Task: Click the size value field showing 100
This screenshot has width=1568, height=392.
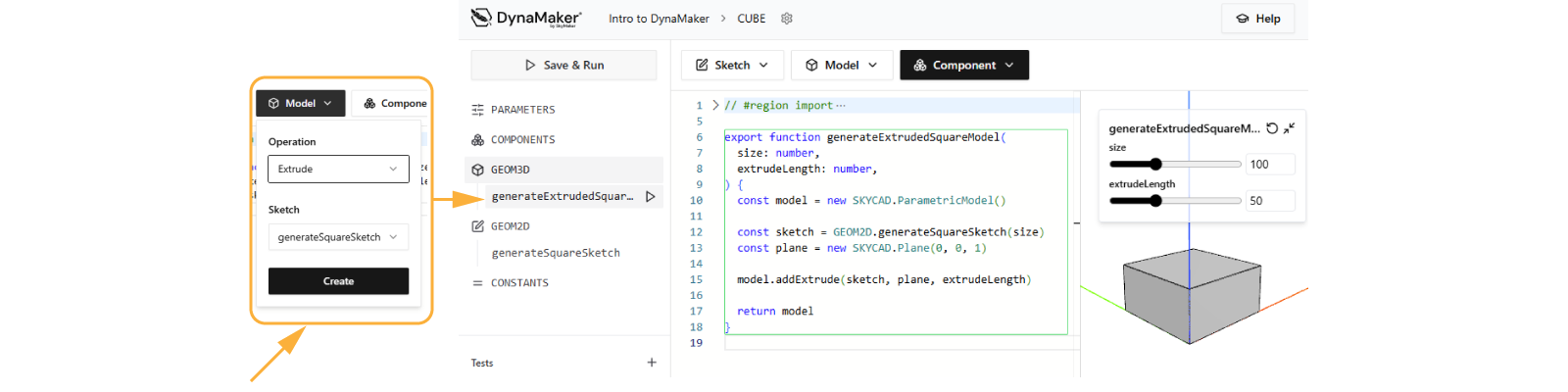Action: click(x=1270, y=165)
